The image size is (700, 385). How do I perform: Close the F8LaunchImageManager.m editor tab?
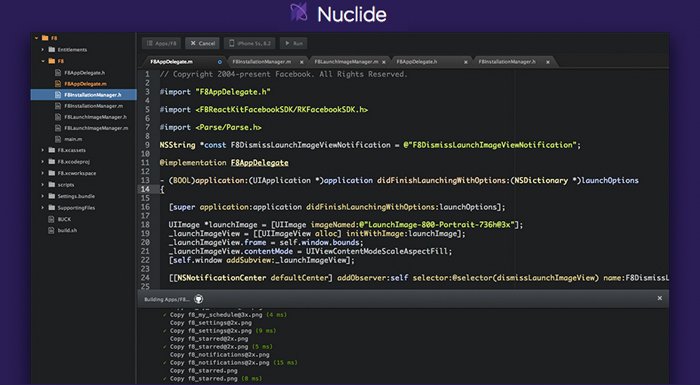[x=383, y=62]
